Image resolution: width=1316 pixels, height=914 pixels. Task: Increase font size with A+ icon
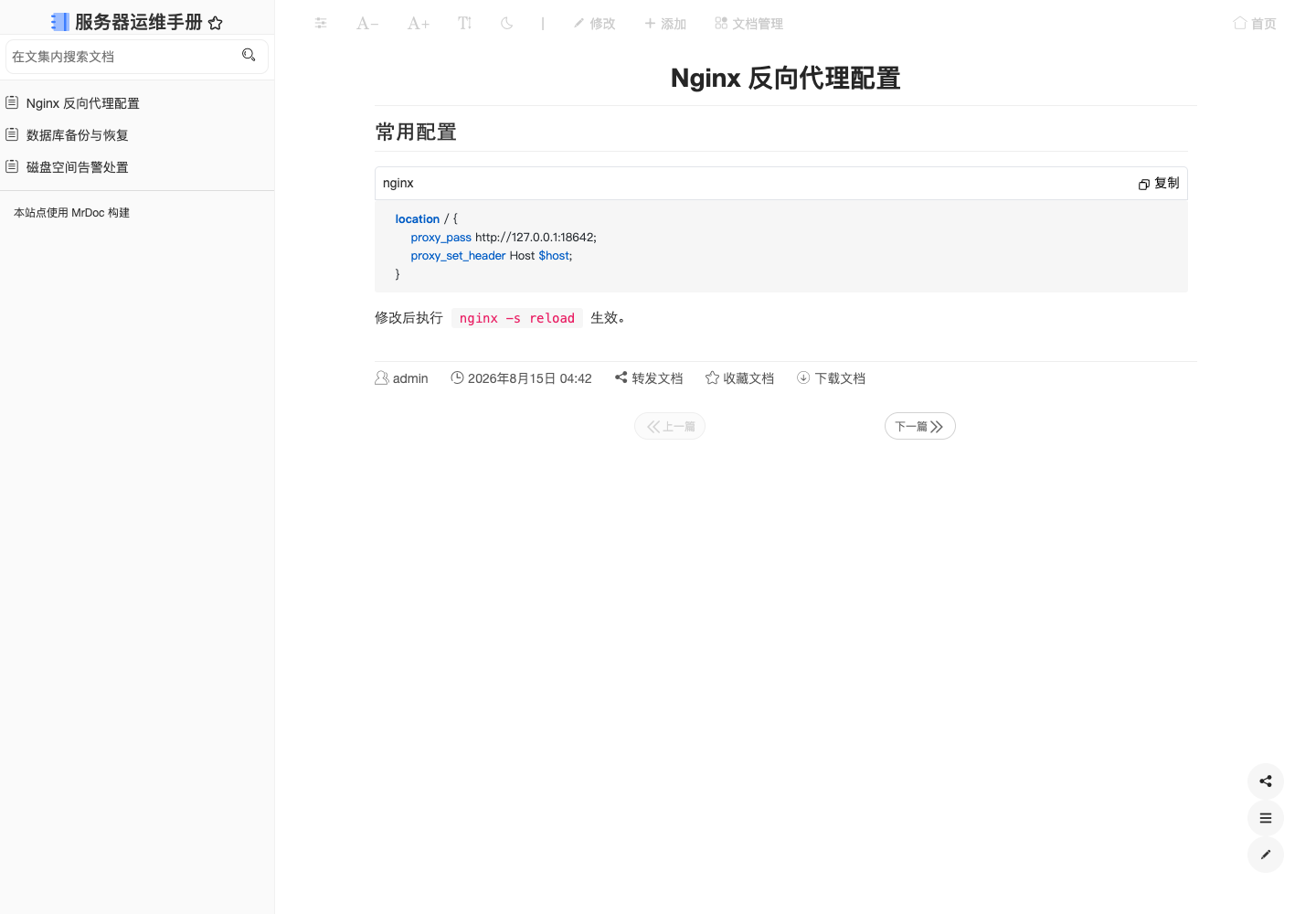click(x=419, y=23)
